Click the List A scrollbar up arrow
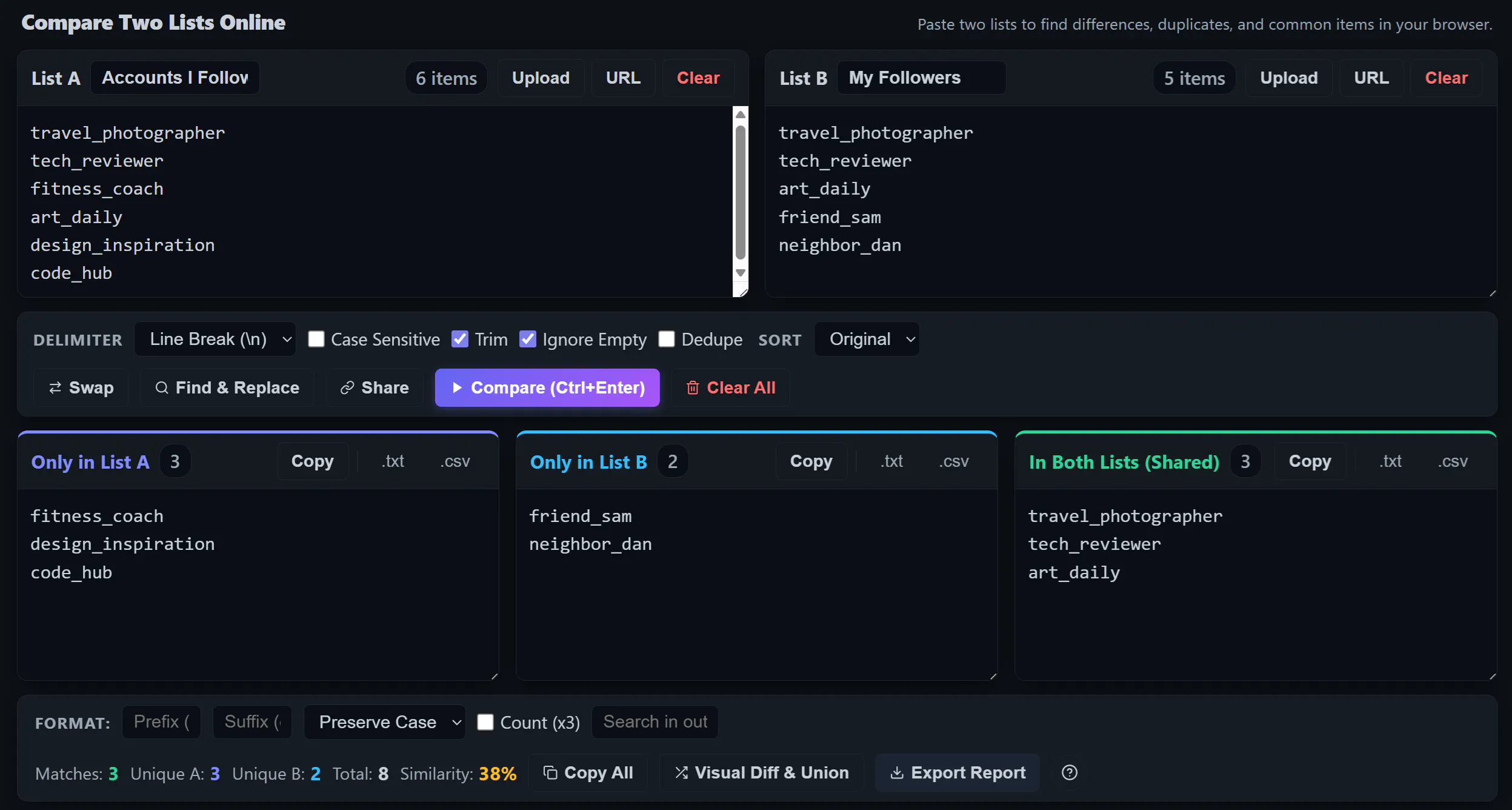Screen dimensions: 1512x810 point(741,115)
